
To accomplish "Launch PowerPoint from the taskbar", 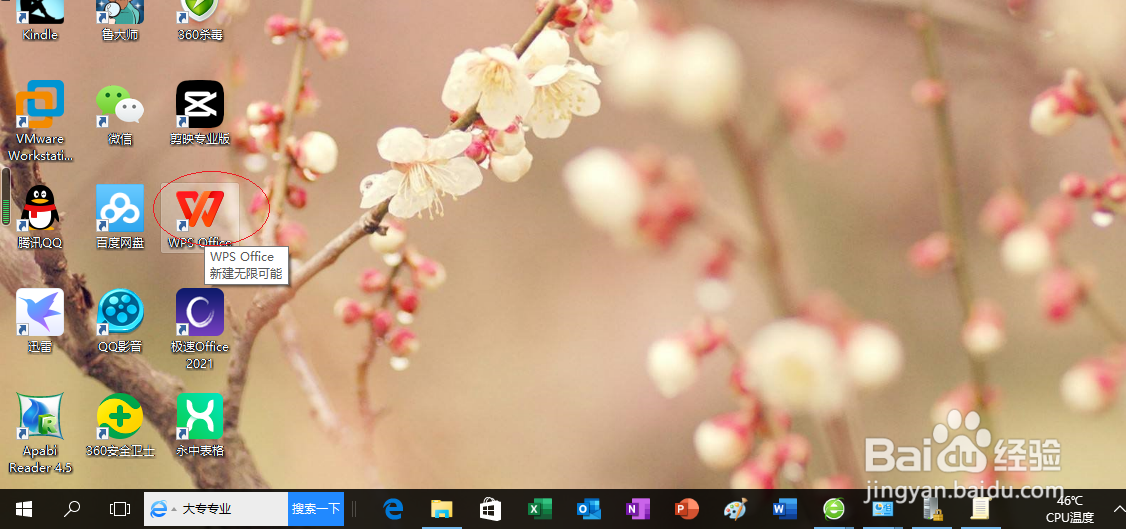I will coord(686,509).
